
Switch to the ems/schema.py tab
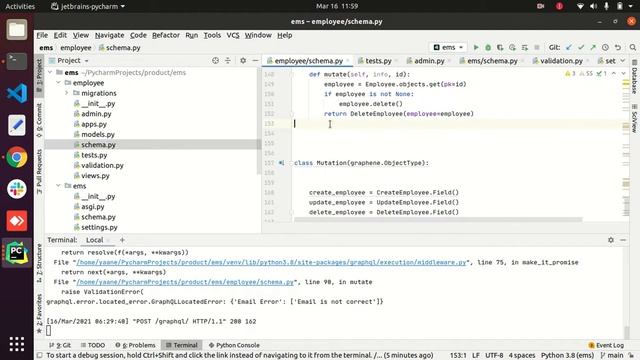point(492,61)
